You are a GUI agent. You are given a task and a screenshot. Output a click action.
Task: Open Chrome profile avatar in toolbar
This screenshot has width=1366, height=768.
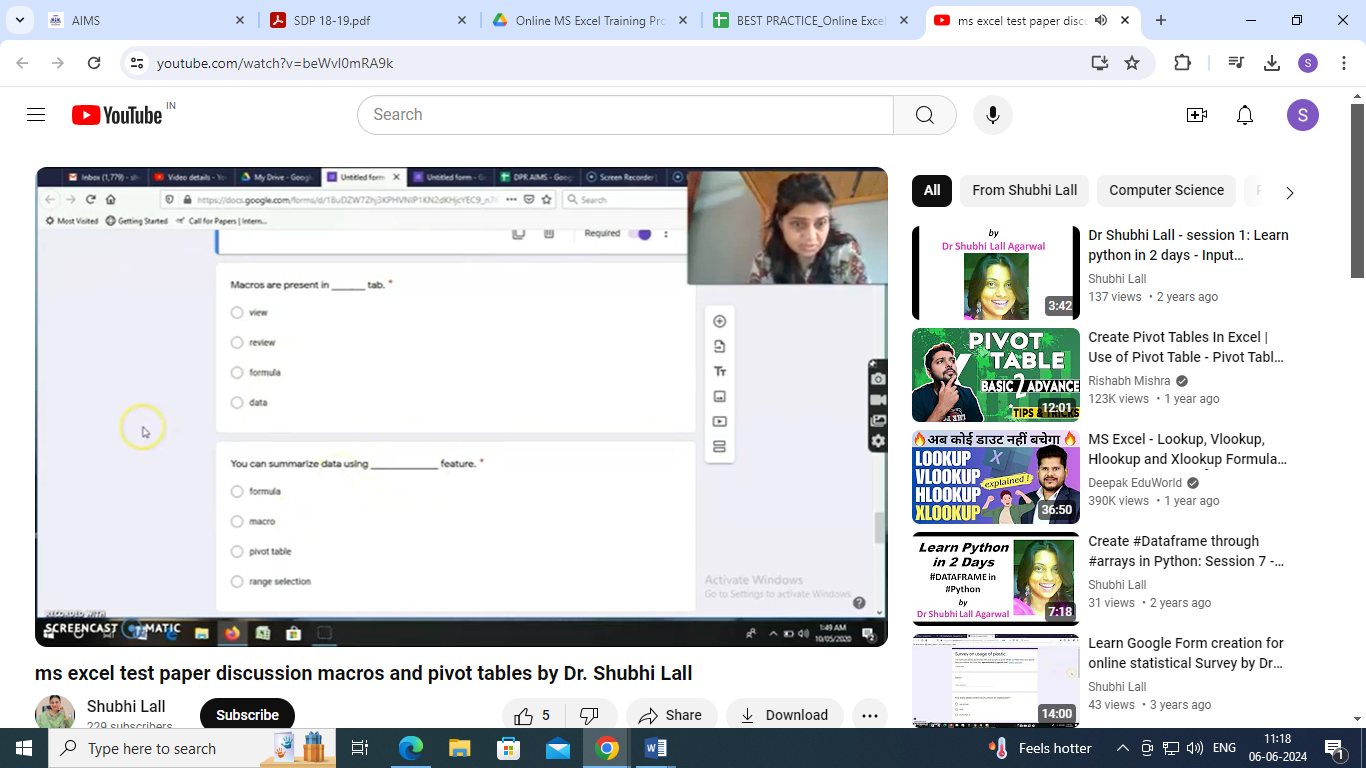1308,63
